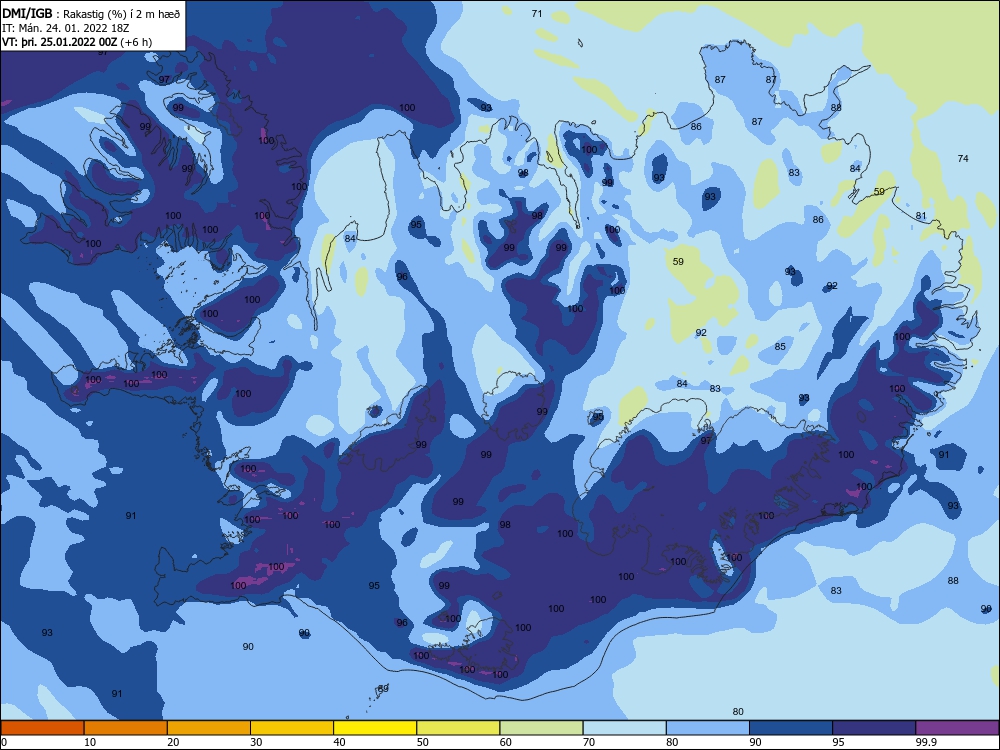Click the initial time line 'IT: Mán. 24. 01. 2022 18Z'
Image resolution: width=1000 pixels, height=750 pixels.
tap(66, 28)
